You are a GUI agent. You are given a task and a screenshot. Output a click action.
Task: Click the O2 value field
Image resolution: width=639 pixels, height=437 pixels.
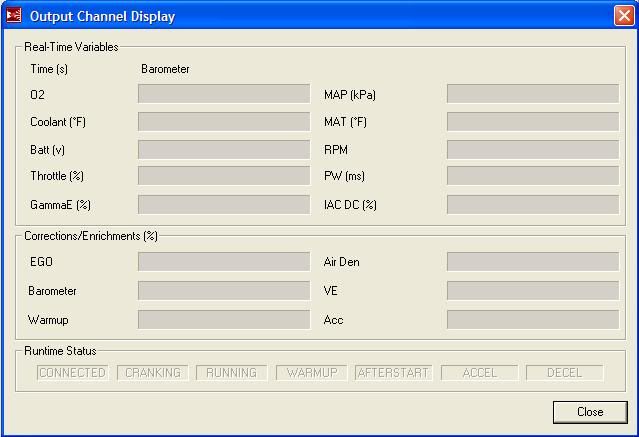pyautogui.click(x=224, y=94)
